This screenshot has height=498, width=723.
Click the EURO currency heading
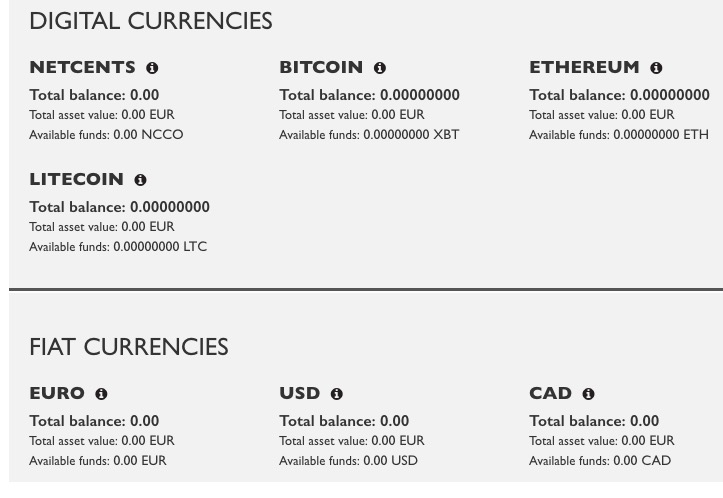click(58, 394)
